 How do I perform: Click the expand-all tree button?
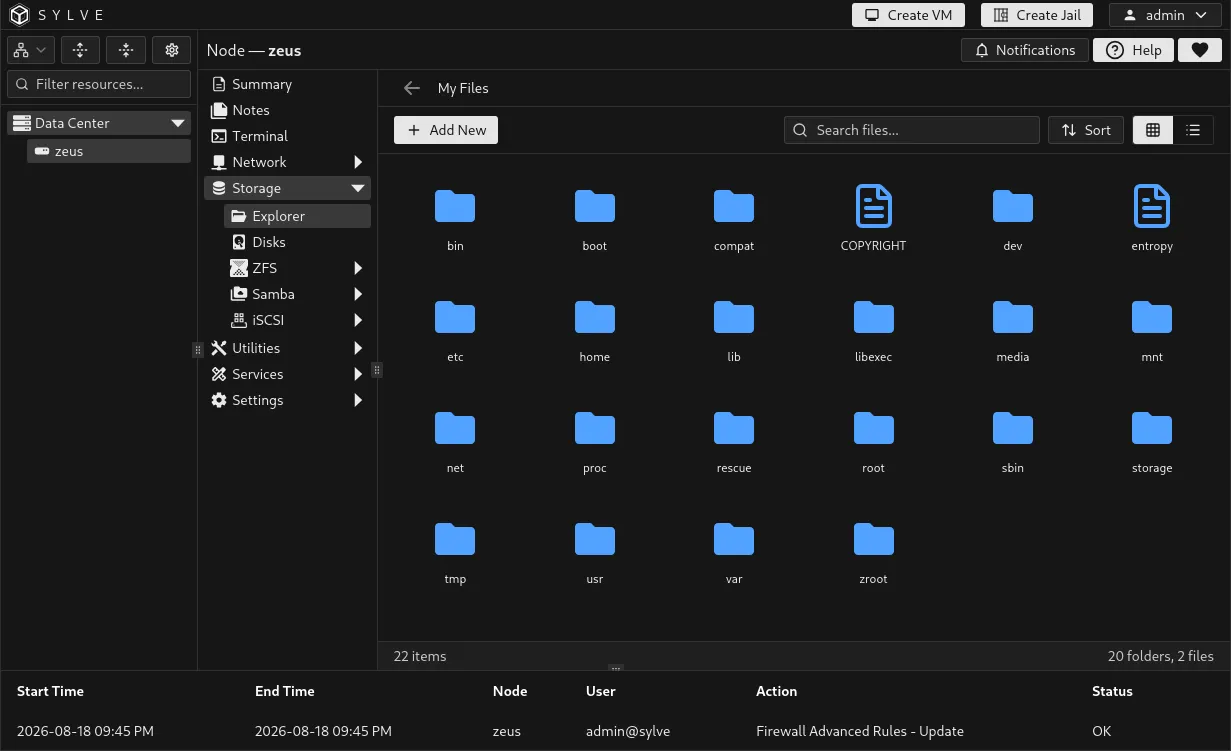tap(80, 50)
